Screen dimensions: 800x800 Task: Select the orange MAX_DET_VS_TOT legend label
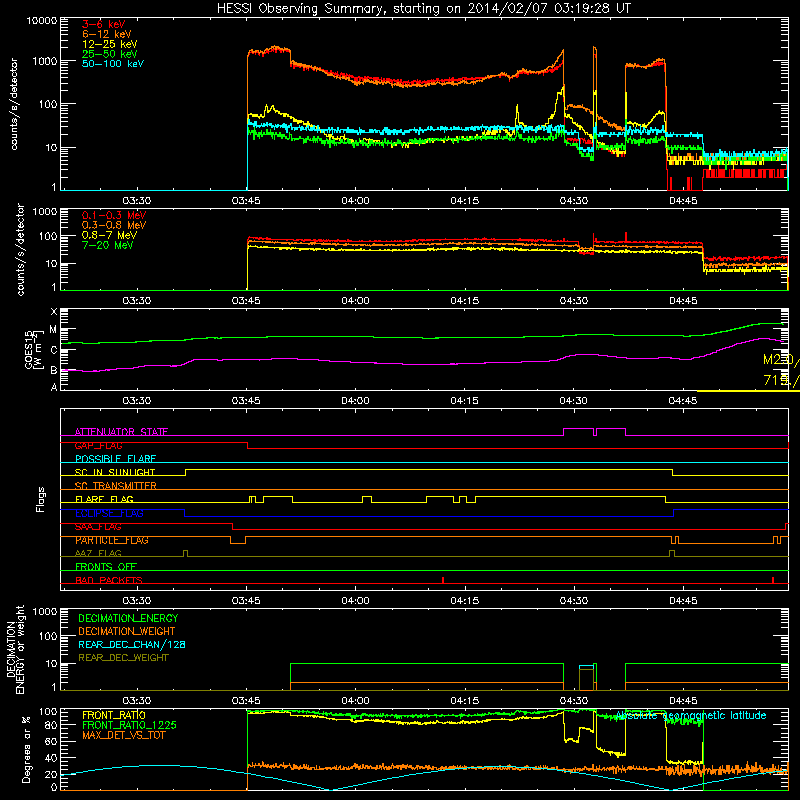click(123, 735)
